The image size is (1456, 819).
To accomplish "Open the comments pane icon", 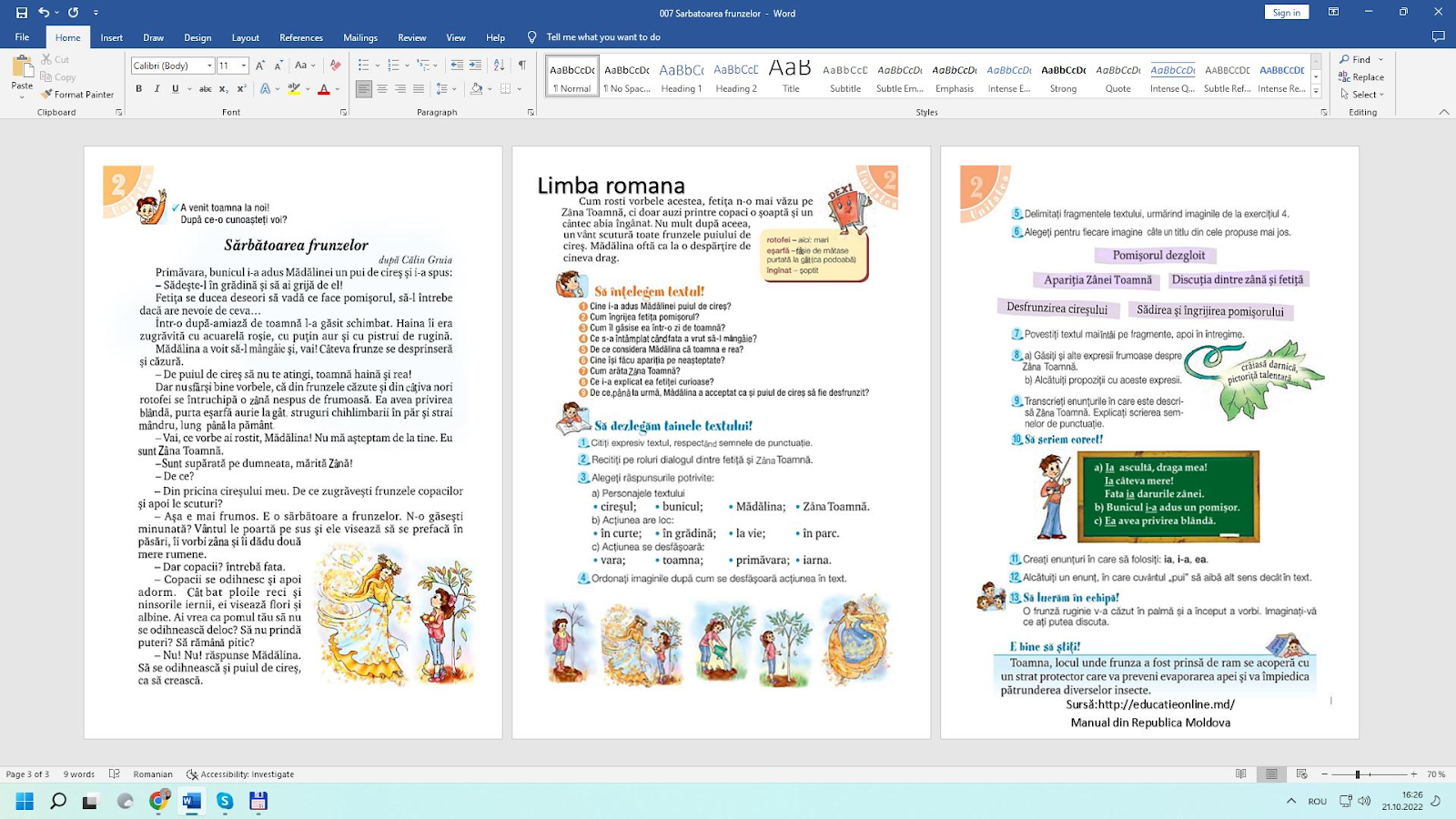I will 1438,37.
